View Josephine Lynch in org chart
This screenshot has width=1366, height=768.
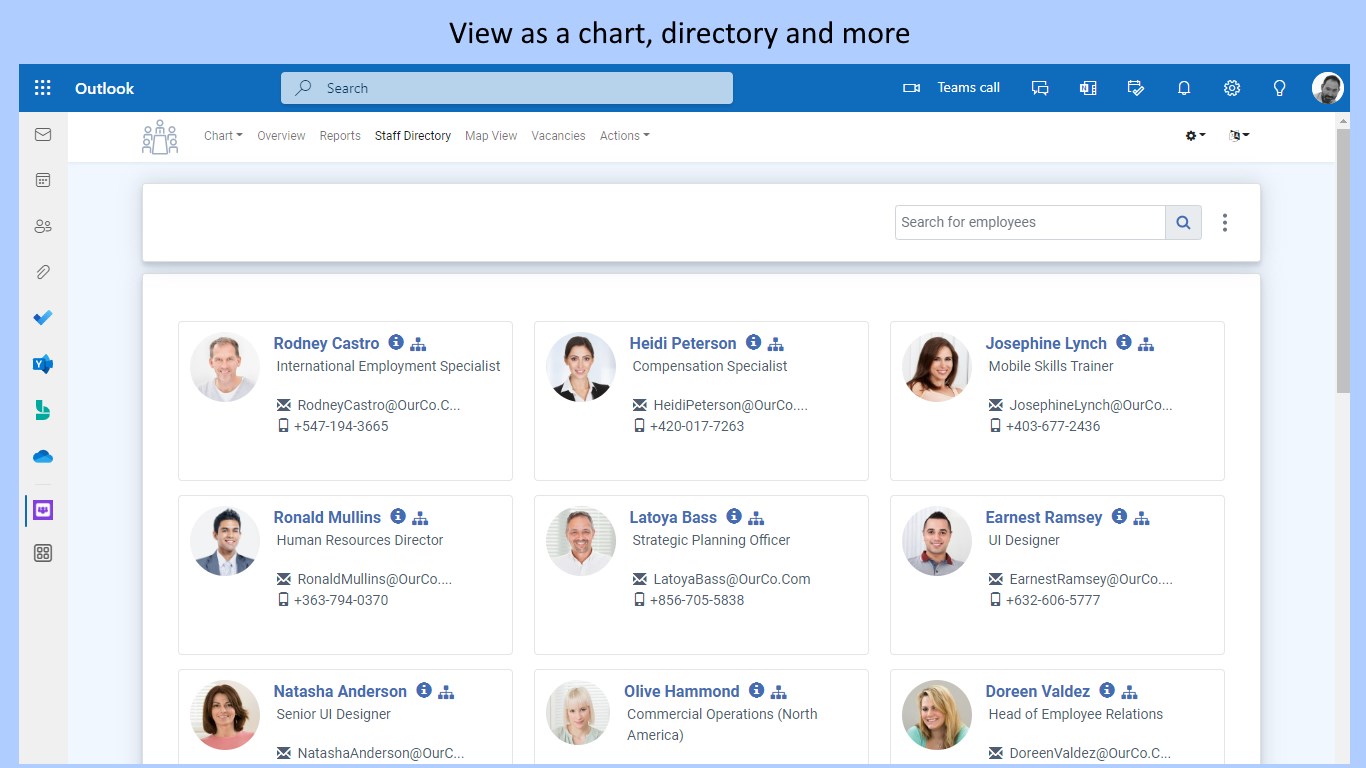pos(1146,344)
